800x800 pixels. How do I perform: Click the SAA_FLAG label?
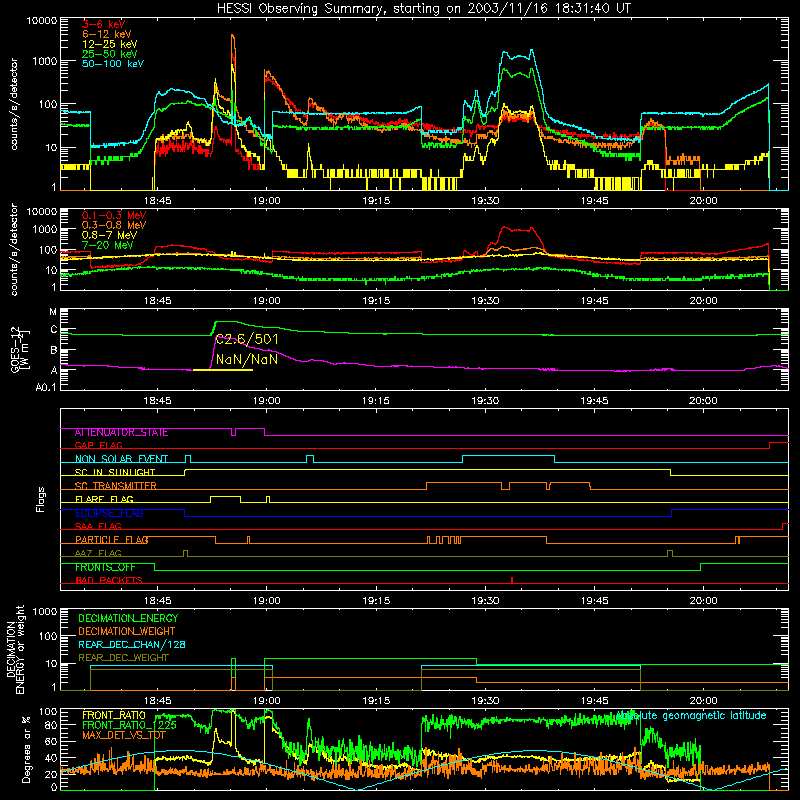98,526
